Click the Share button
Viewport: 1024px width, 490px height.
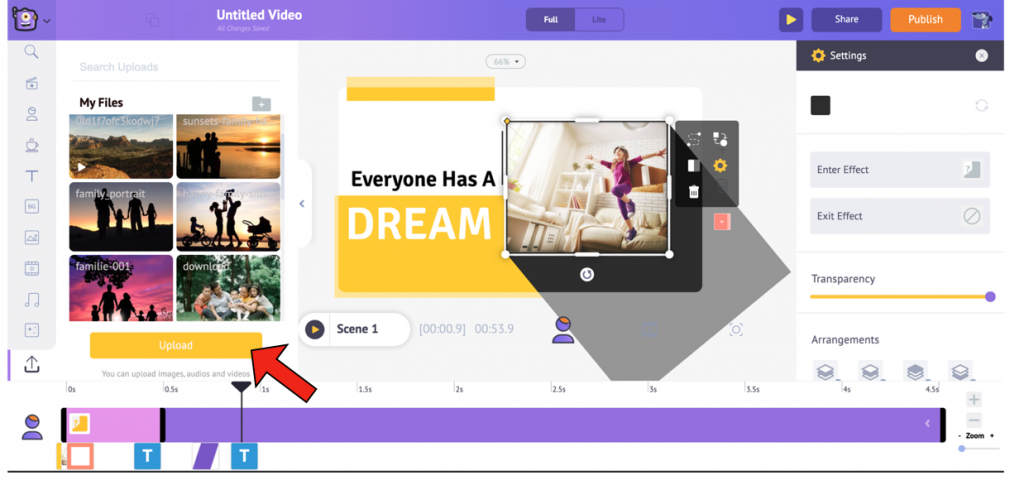click(x=846, y=20)
